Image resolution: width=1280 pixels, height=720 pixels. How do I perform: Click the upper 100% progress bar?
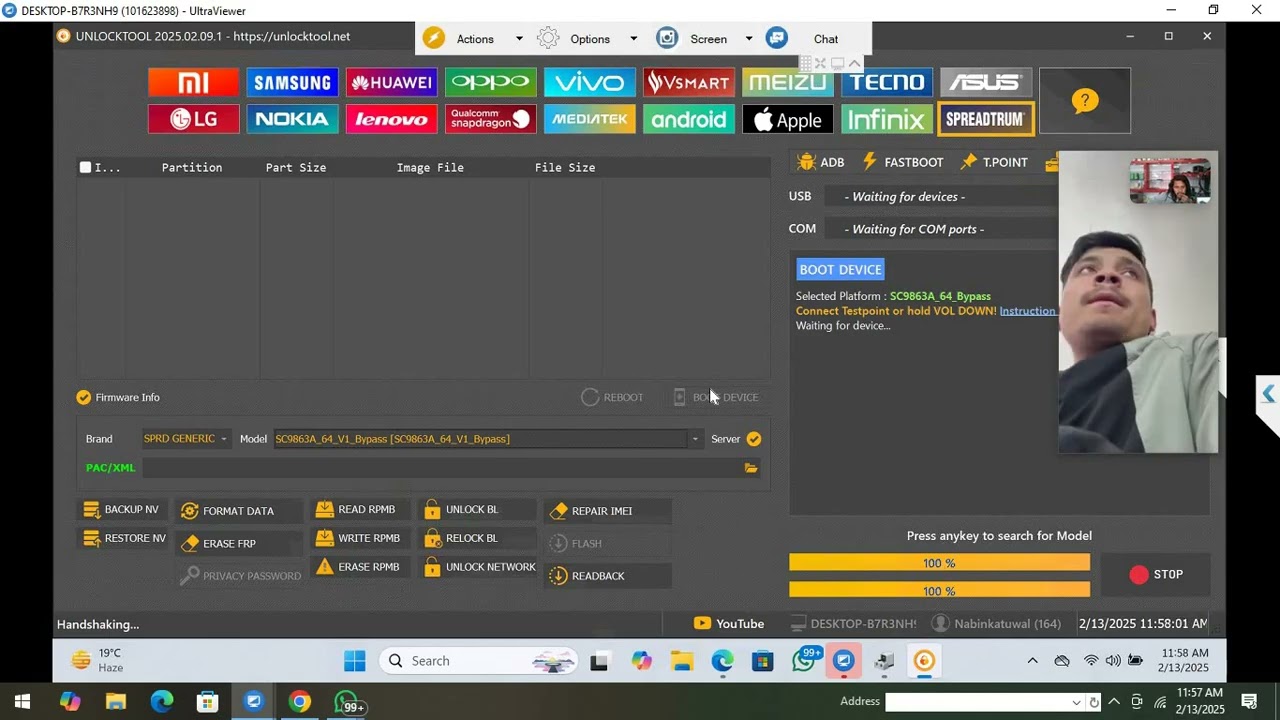[x=939, y=564]
